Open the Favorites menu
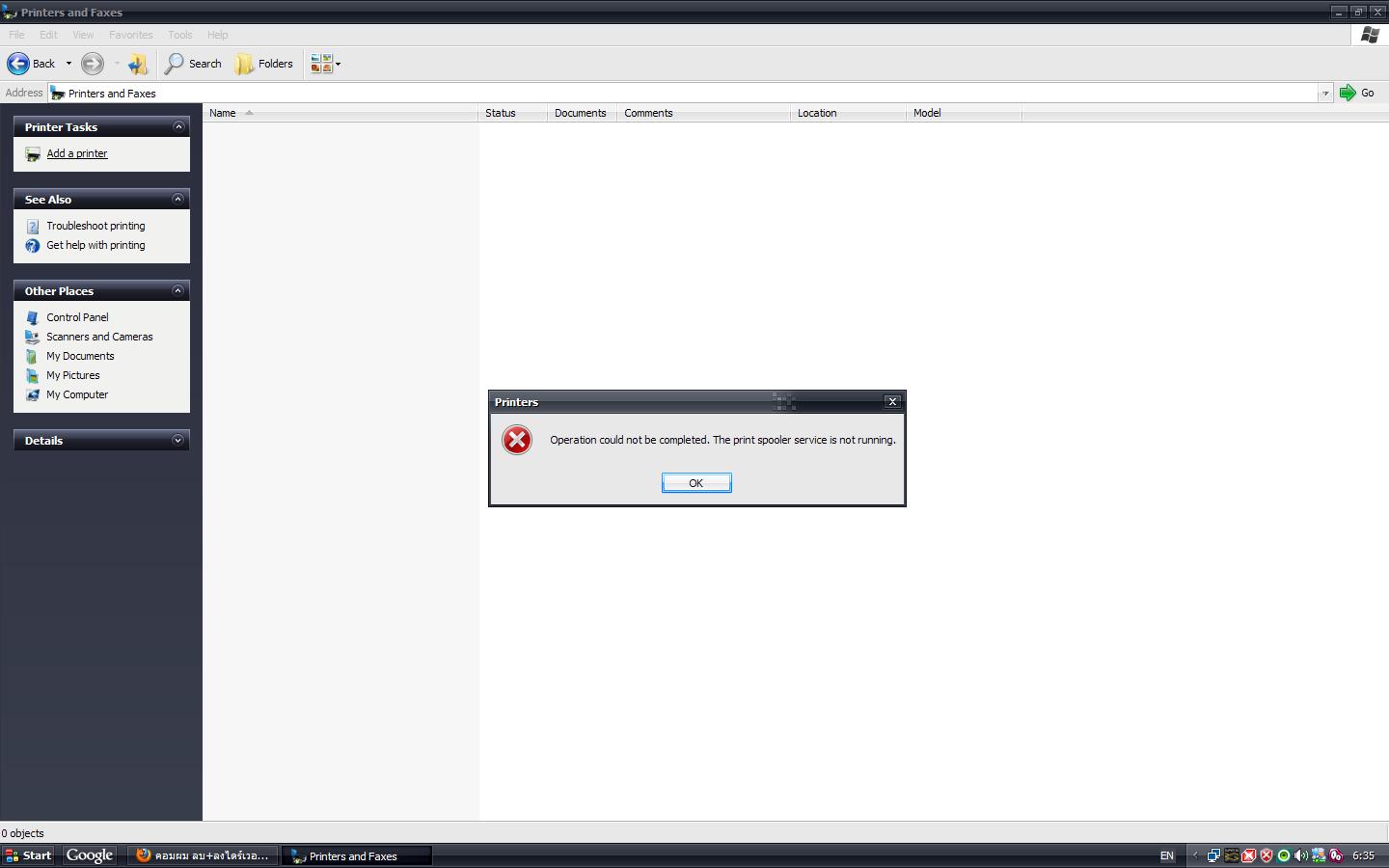This screenshot has width=1389, height=868. click(130, 35)
